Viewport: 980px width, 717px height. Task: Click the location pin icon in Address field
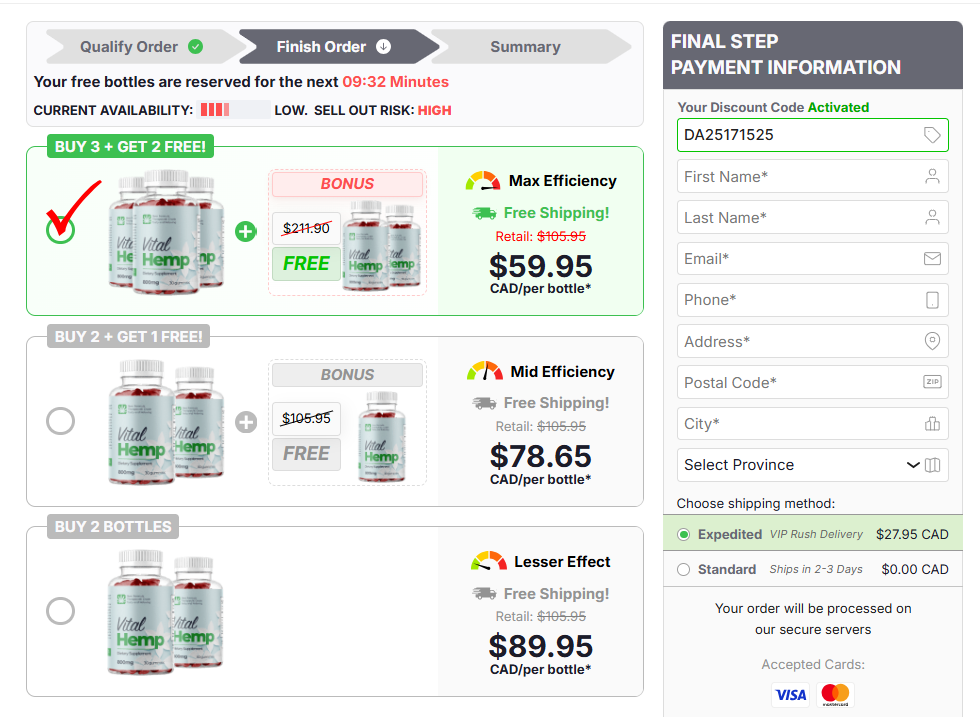point(932,341)
